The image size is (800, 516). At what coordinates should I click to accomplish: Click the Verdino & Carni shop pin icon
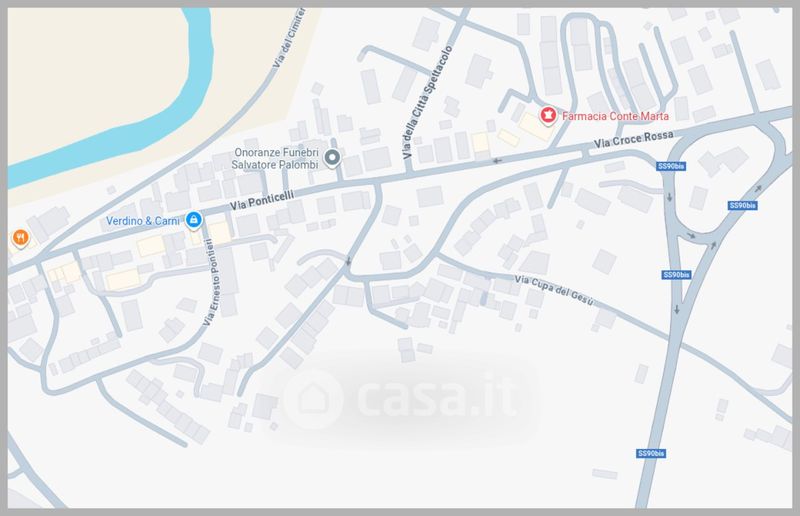pyautogui.click(x=193, y=220)
